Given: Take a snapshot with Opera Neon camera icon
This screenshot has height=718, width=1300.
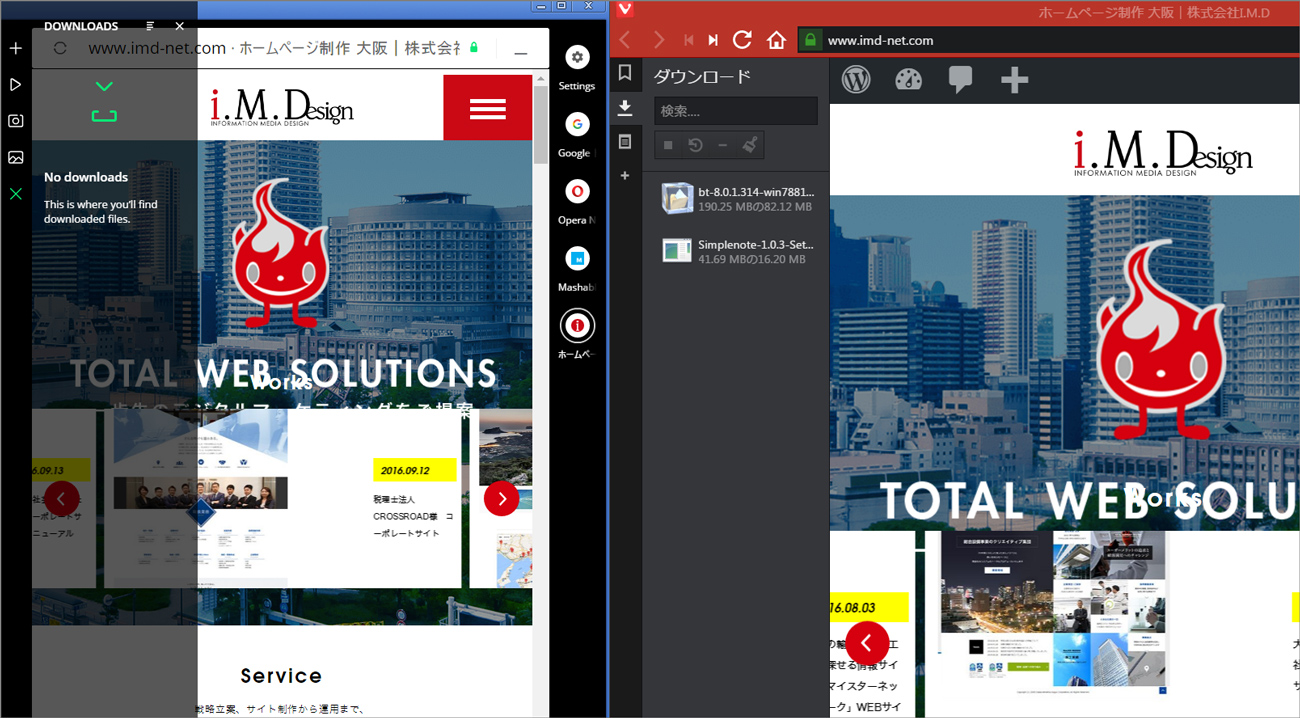Looking at the screenshot, I should [16, 121].
